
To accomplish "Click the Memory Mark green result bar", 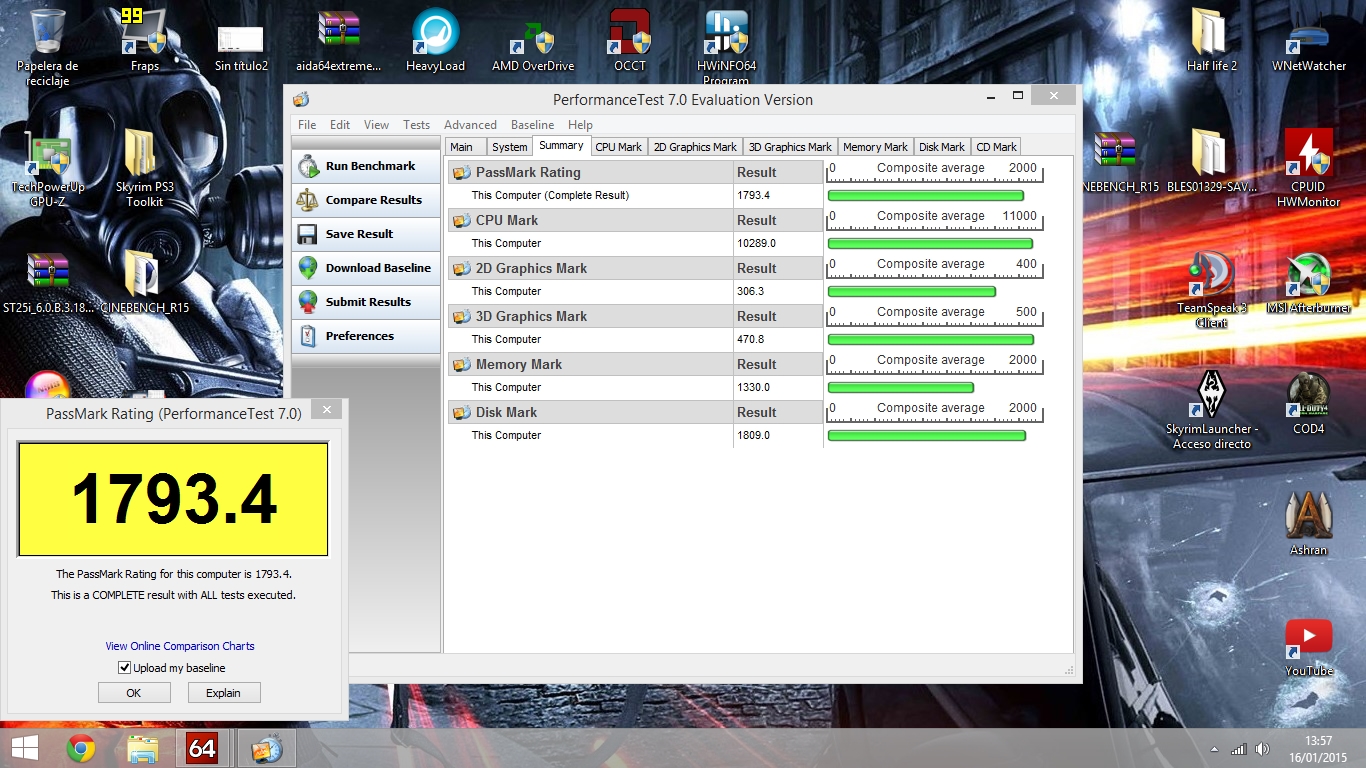I will coord(901,388).
